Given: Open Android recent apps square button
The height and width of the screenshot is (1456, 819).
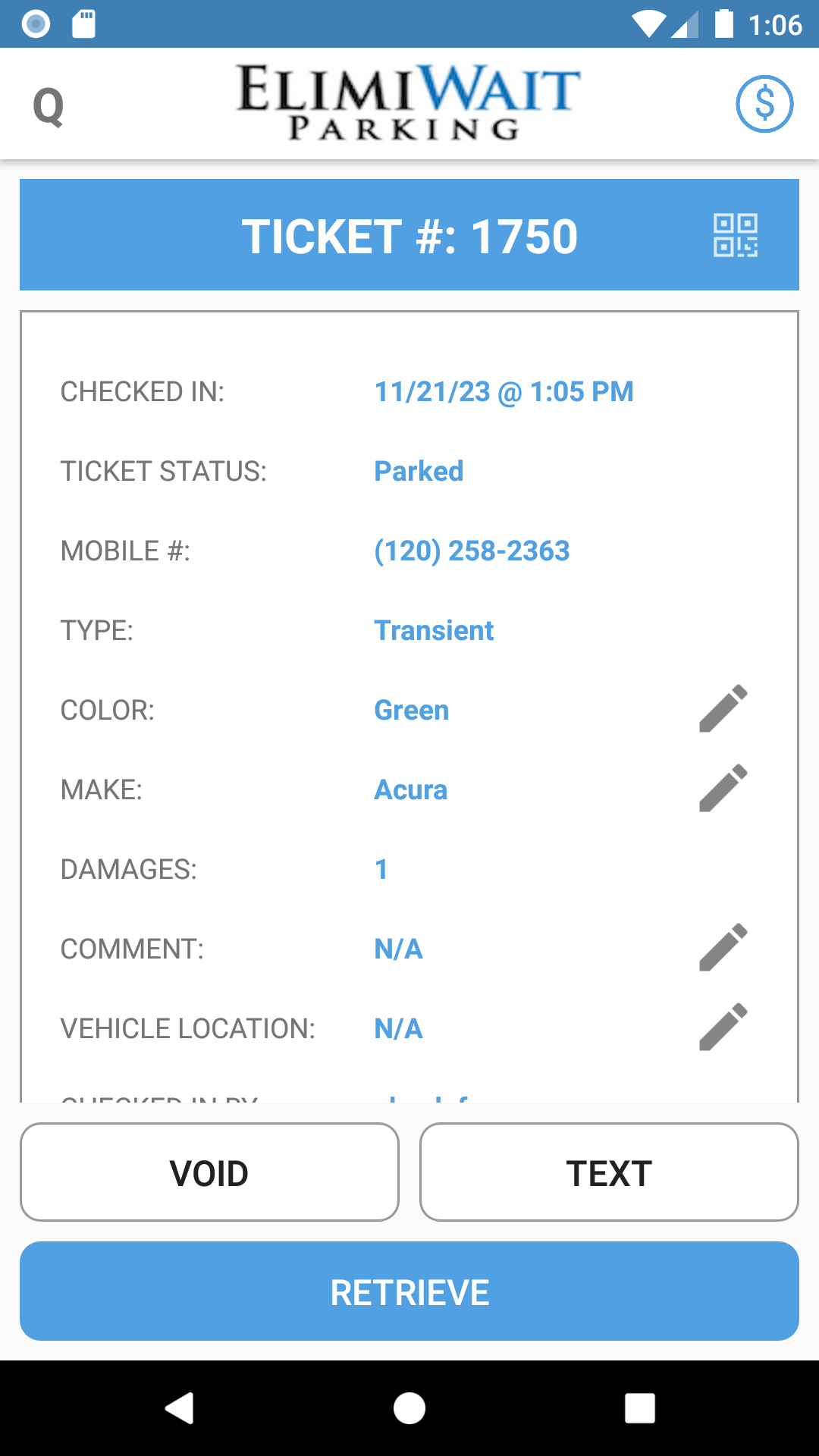Looking at the screenshot, I should [639, 1408].
